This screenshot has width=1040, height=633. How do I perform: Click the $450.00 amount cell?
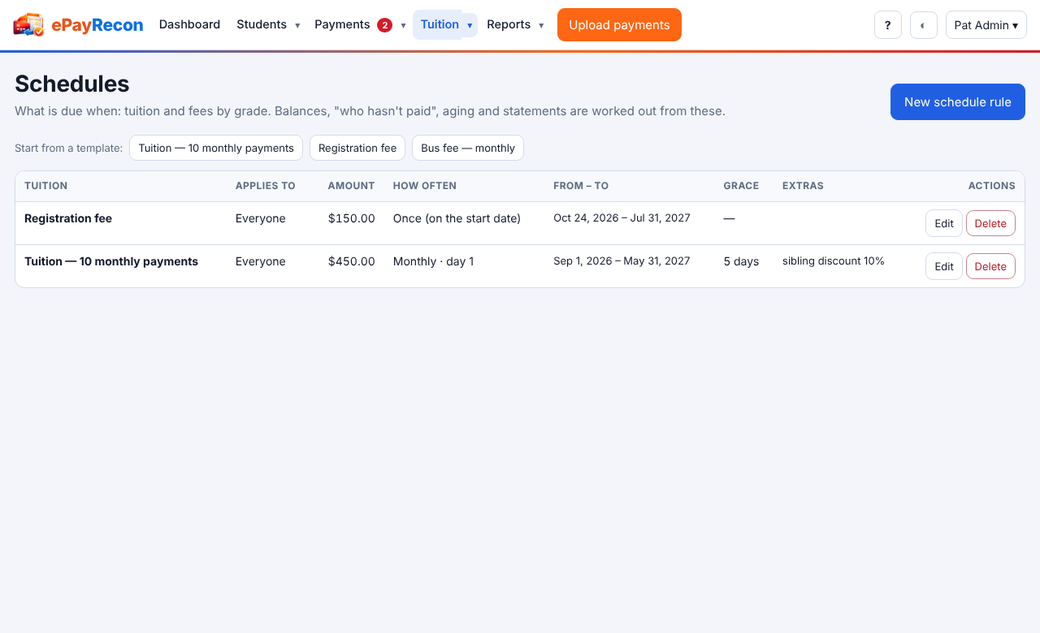352,261
